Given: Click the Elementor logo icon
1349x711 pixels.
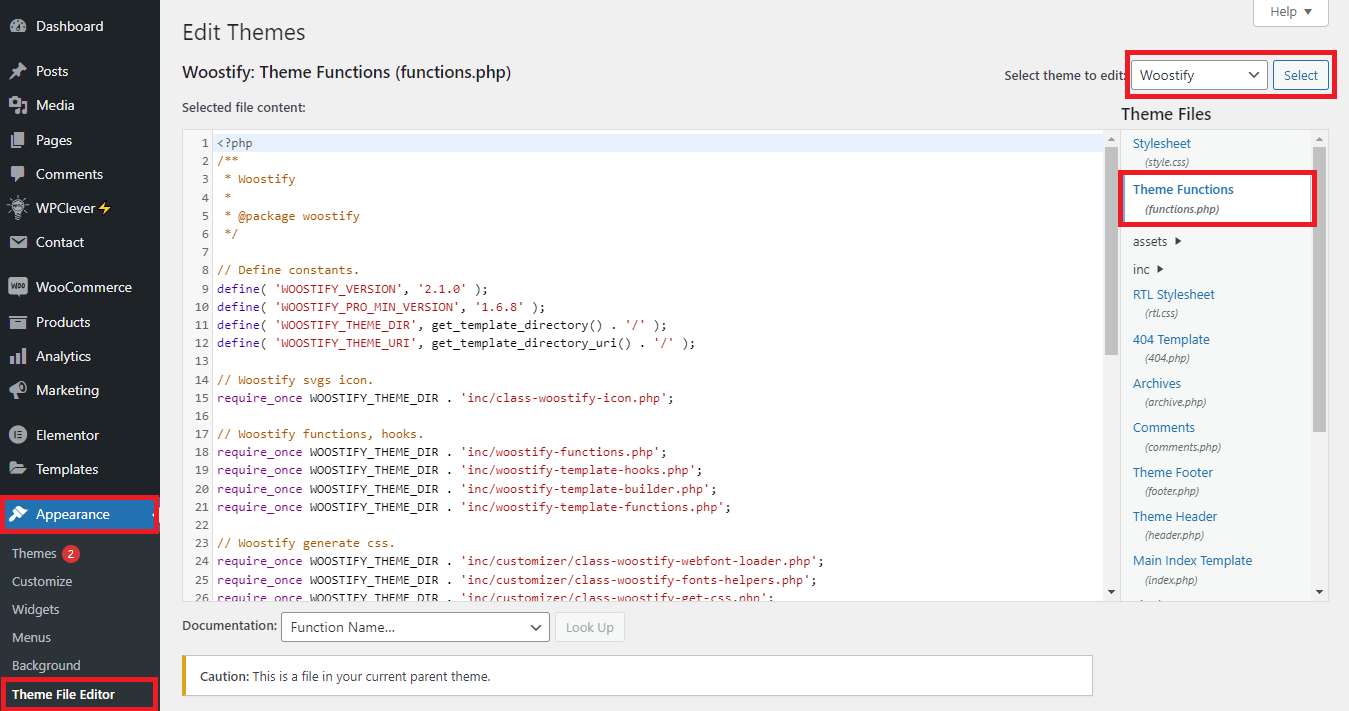Looking at the screenshot, I should point(18,435).
